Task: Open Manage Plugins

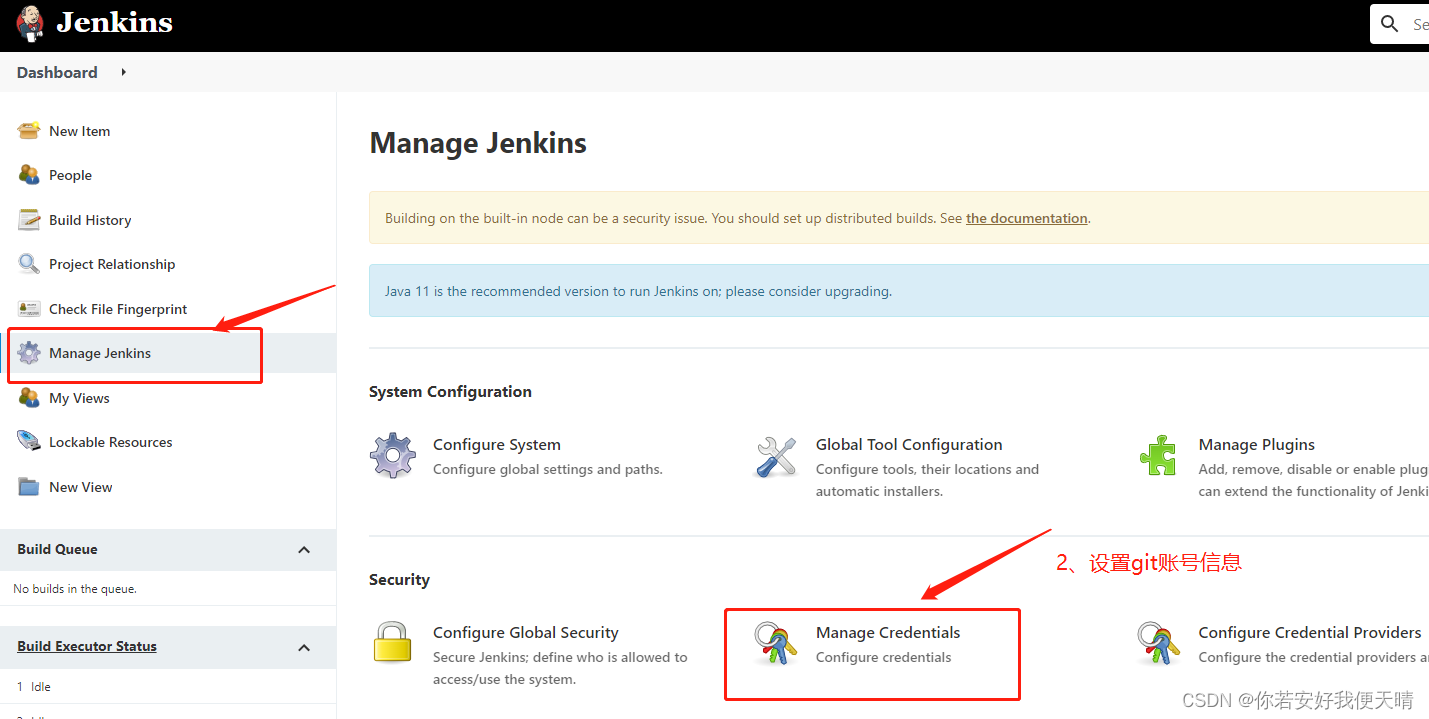Action: (1257, 445)
